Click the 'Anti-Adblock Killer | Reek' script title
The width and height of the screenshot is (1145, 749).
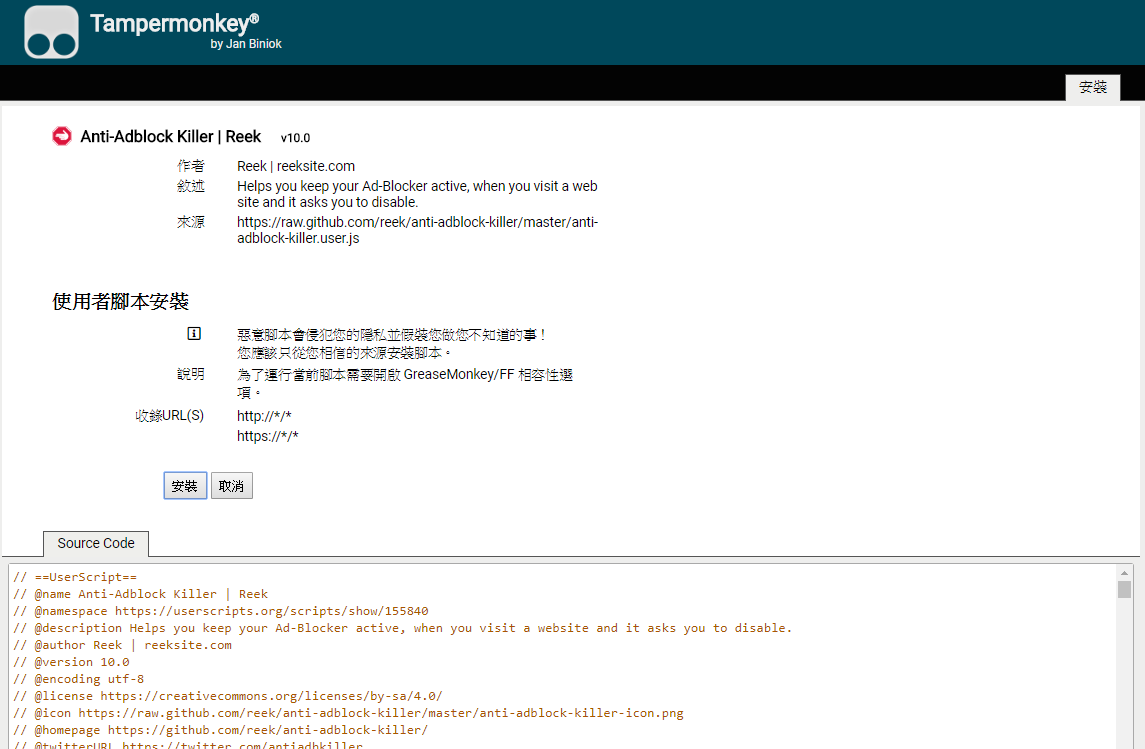tap(170, 137)
